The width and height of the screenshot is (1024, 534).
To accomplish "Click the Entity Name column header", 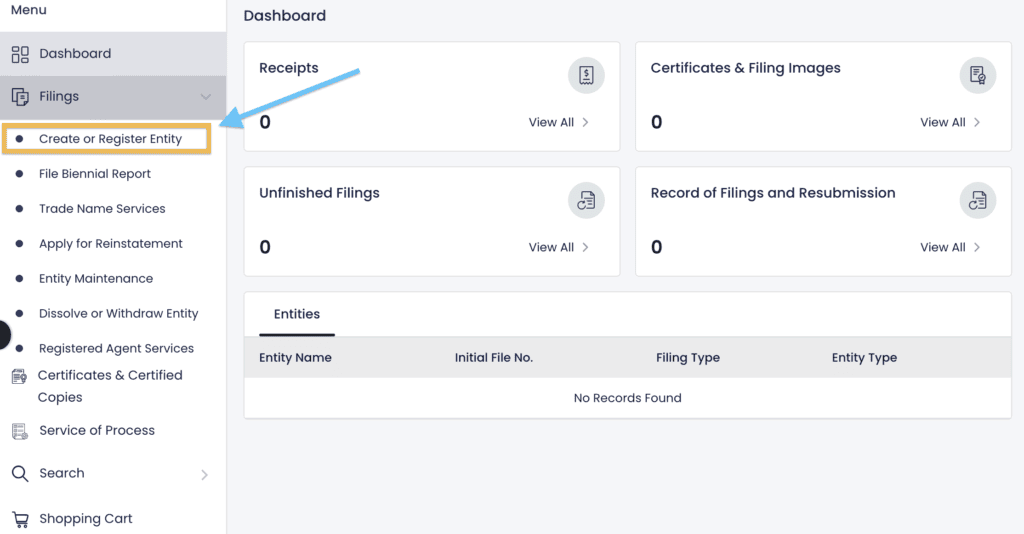I will 295,357.
